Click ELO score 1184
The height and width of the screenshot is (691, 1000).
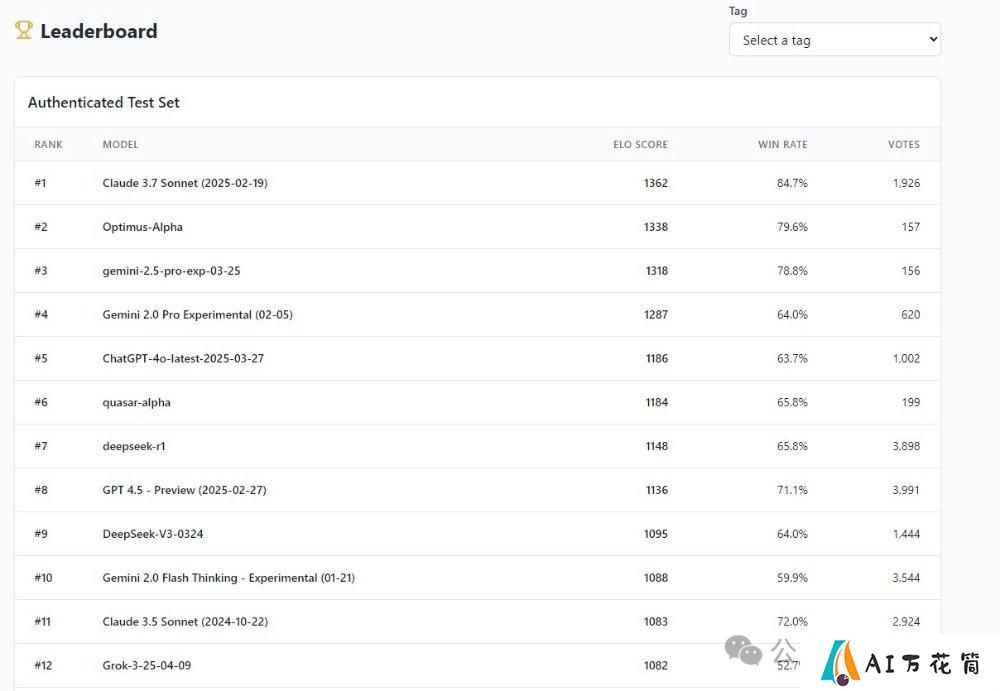coord(657,403)
